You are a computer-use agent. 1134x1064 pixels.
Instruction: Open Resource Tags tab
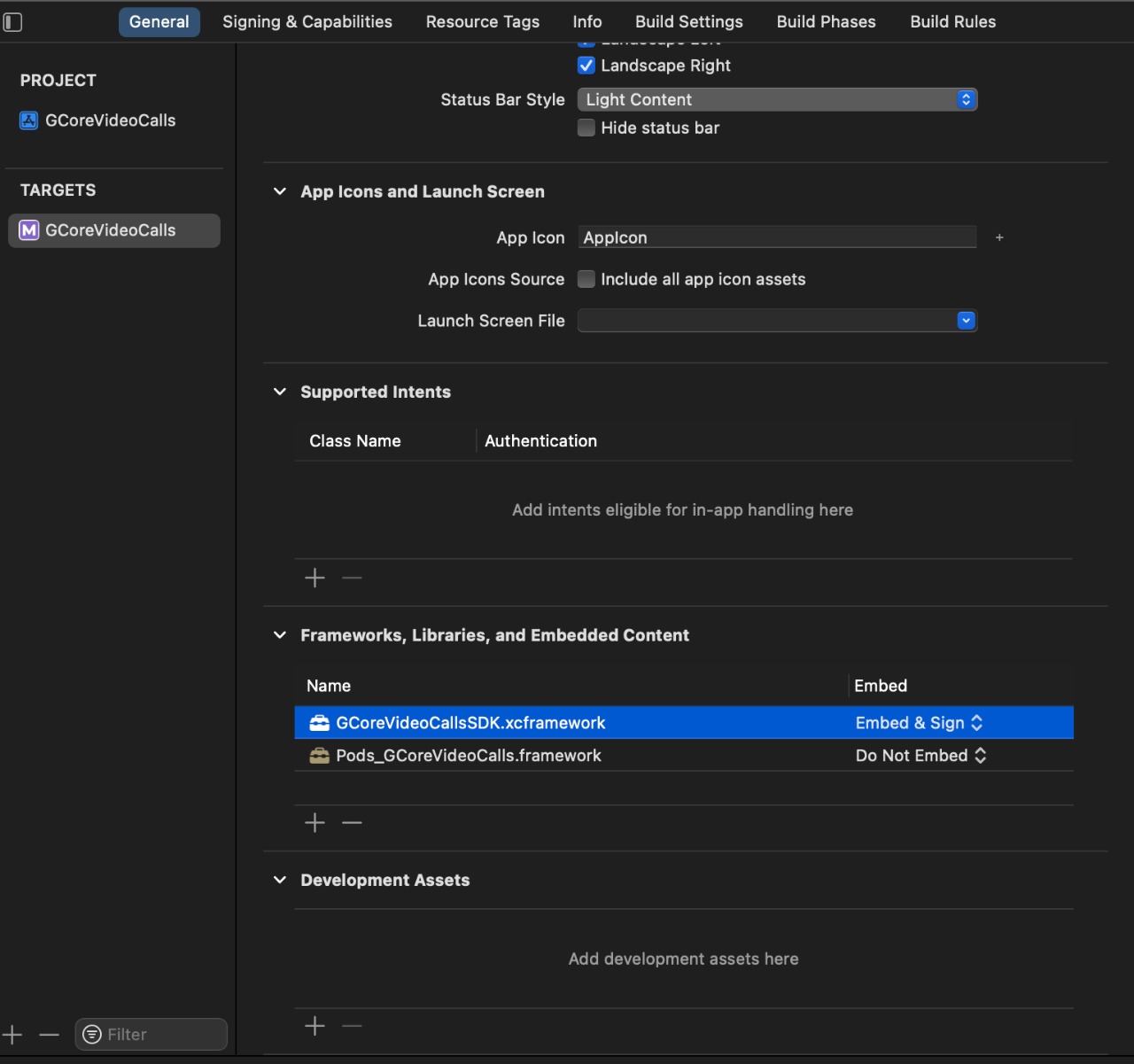coord(483,22)
